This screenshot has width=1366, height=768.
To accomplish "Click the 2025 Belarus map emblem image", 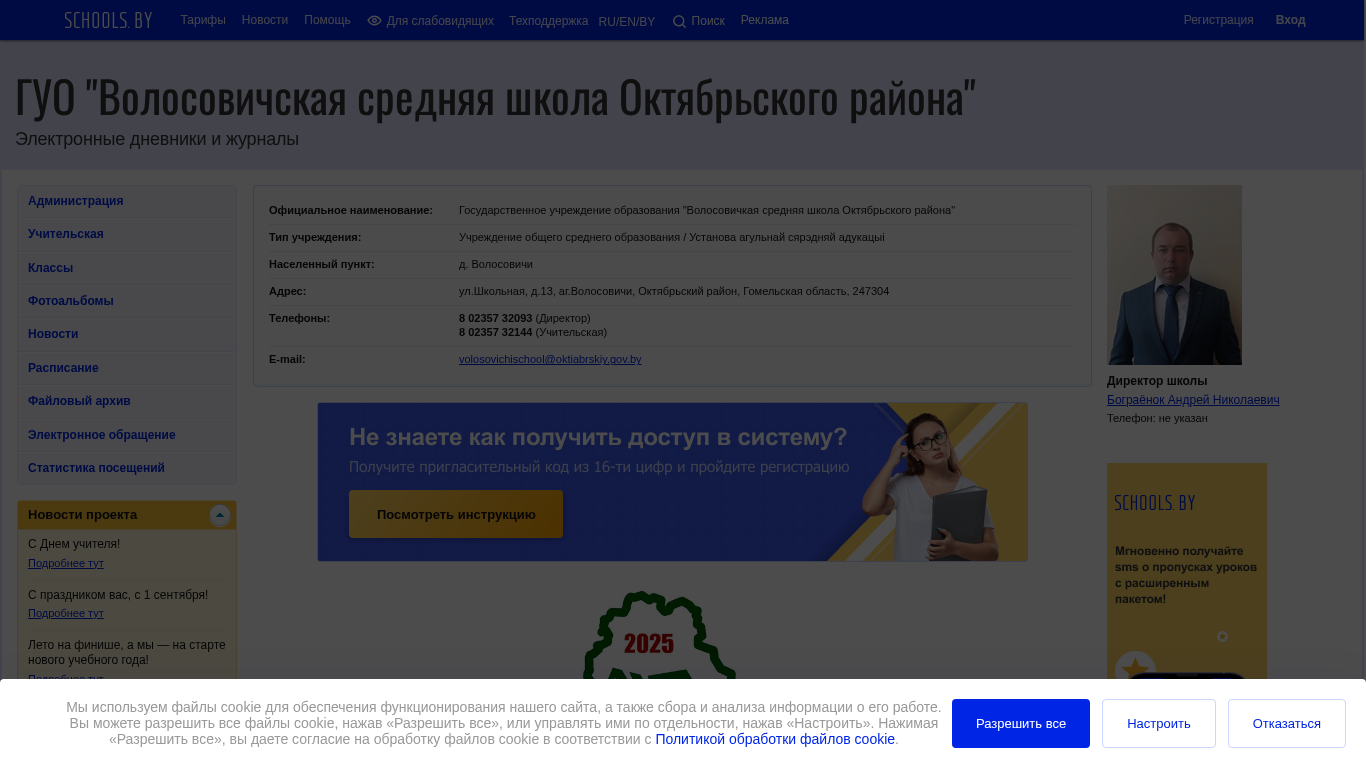I will coord(660,636).
